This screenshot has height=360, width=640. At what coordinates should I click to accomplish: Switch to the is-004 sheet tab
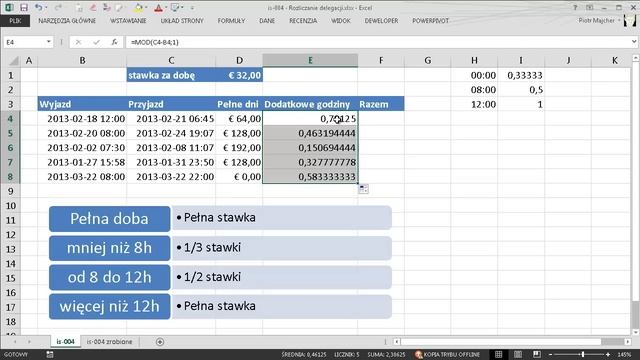(x=65, y=342)
